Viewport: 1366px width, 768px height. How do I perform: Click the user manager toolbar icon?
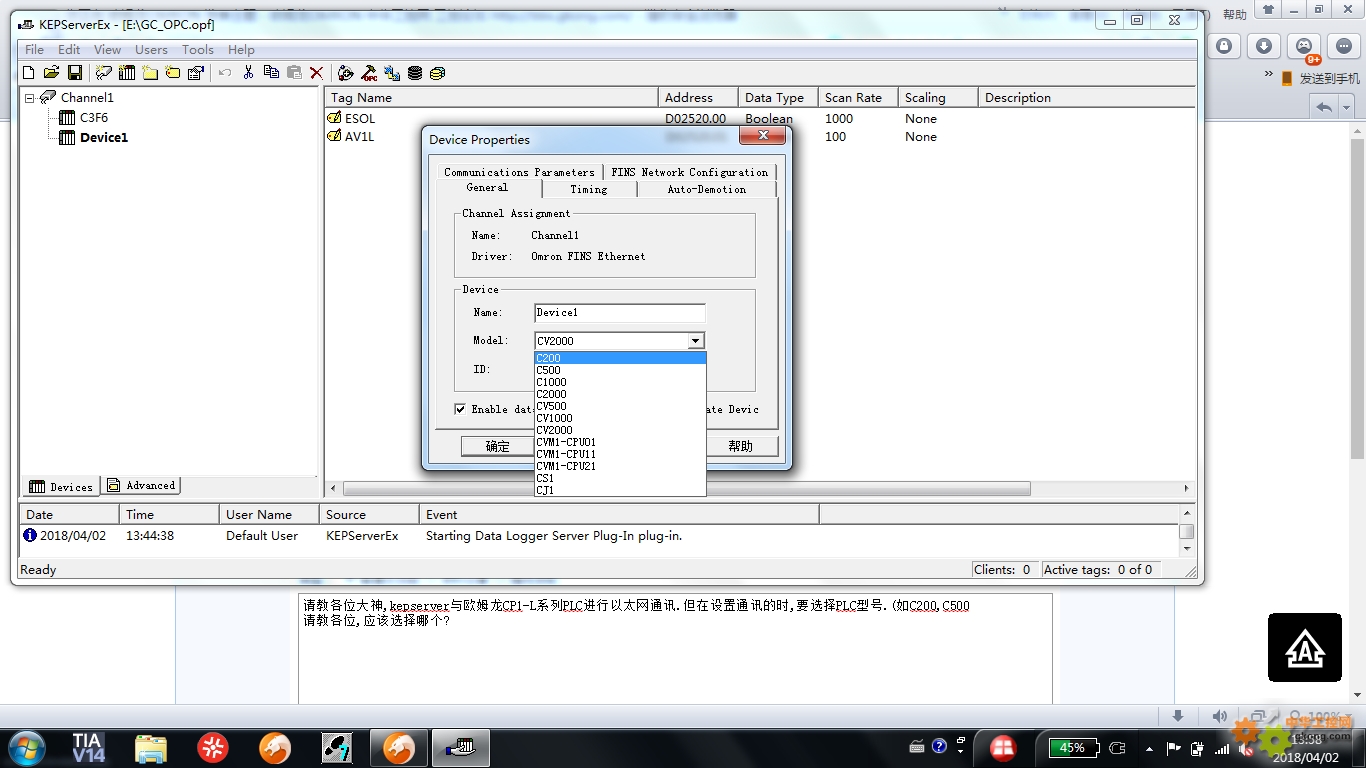(x=346, y=73)
